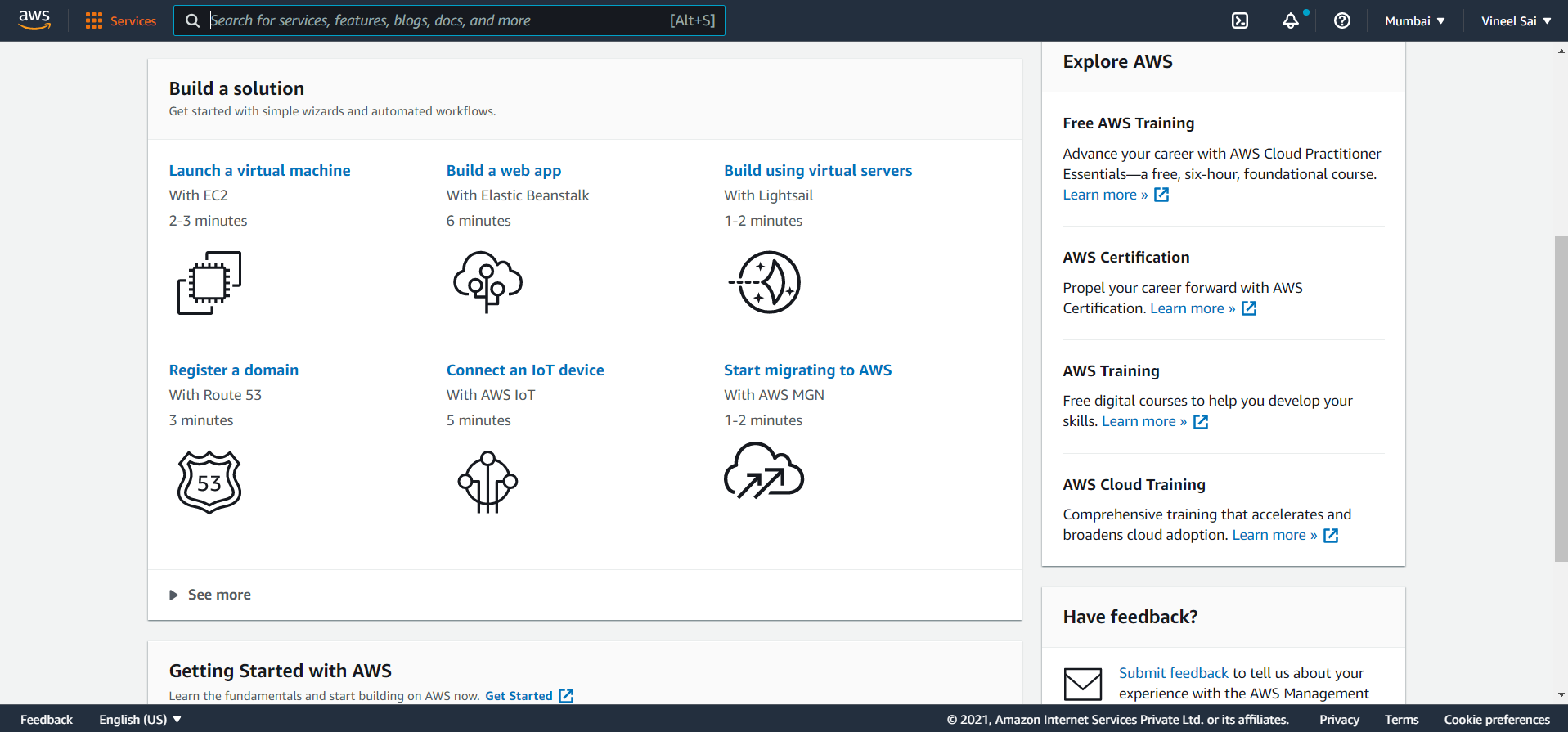This screenshot has width=1568, height=732.
Task: Click external link icon for AWS Training
Action: pos(1201,422)
